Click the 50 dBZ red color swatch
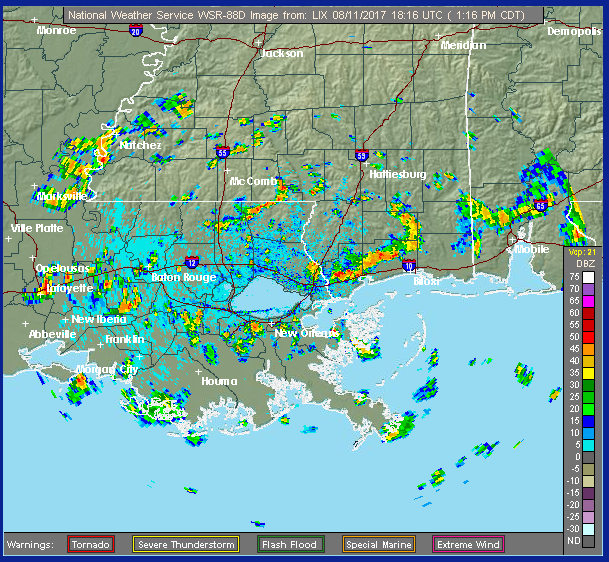Screen dimensions: 609x562 click(x=590, y=336)
